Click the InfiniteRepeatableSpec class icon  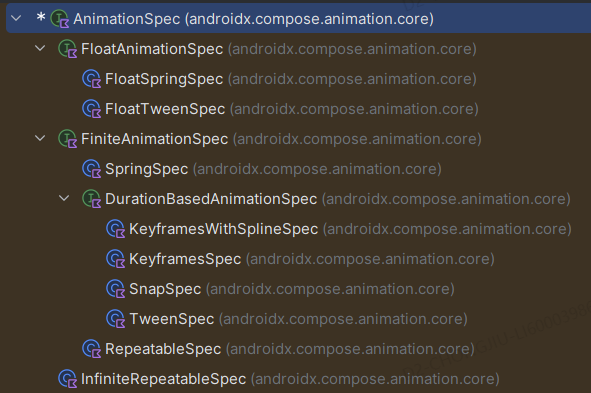pos(68,379)
